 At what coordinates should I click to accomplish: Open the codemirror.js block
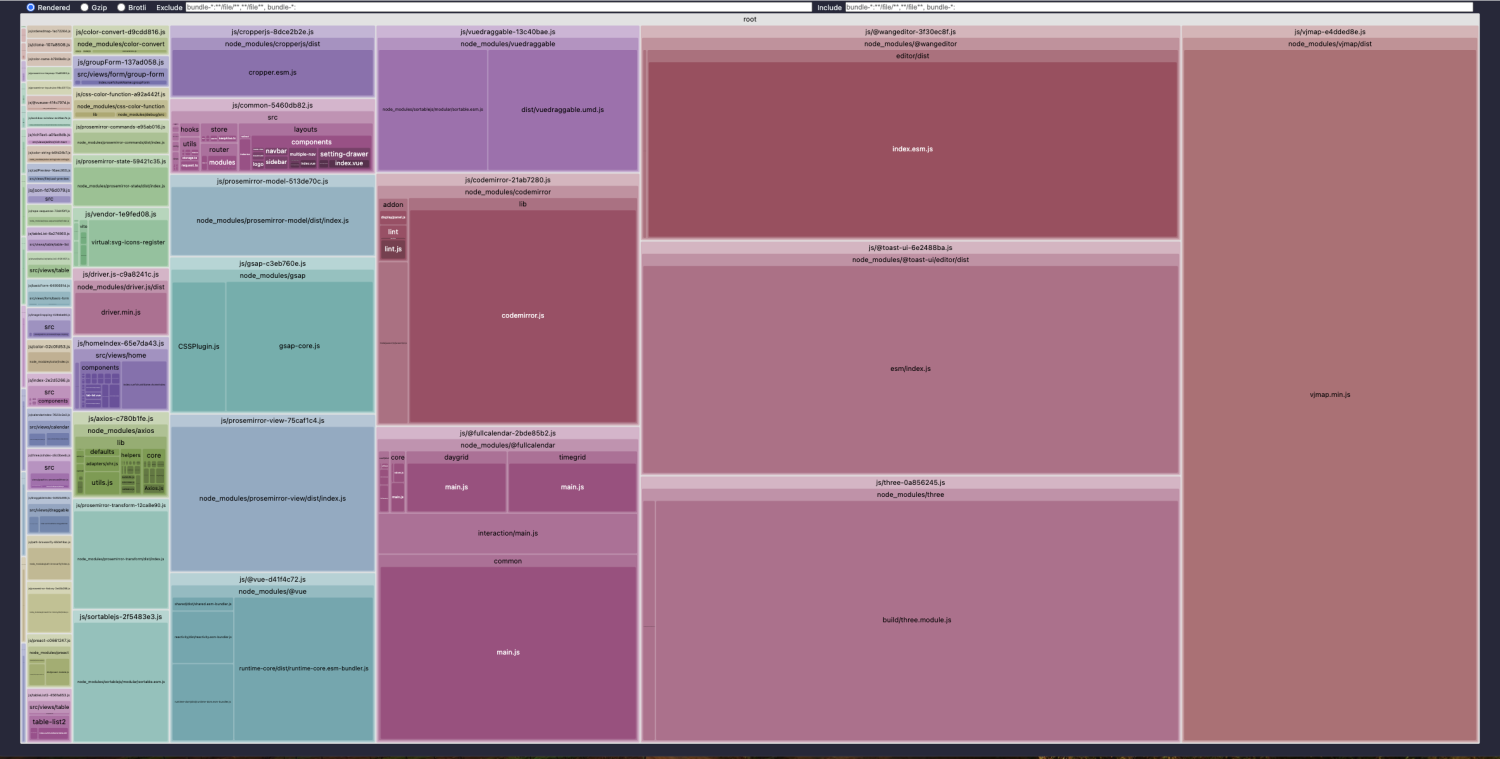pyautogui.click(x=523, y=316)
